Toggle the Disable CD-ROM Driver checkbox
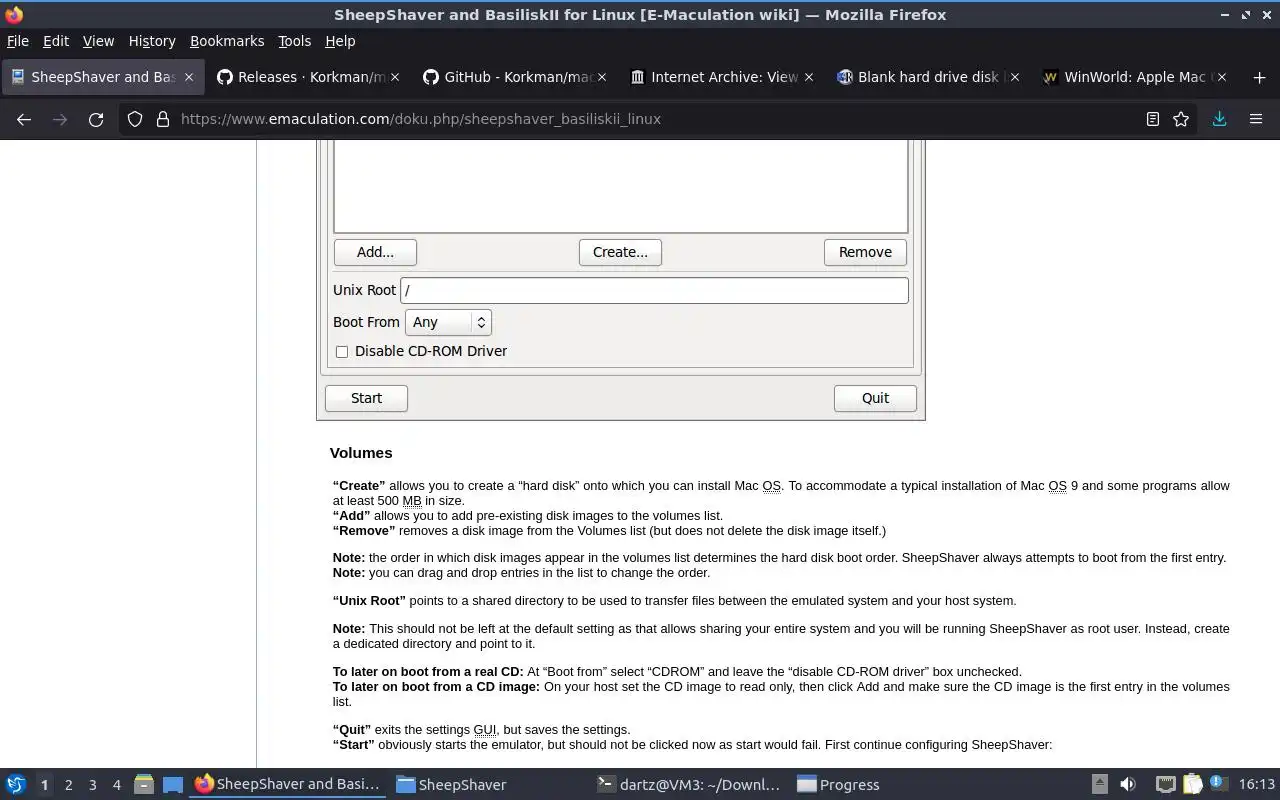Screen dimensions: 1280x800 pos(342,351)
